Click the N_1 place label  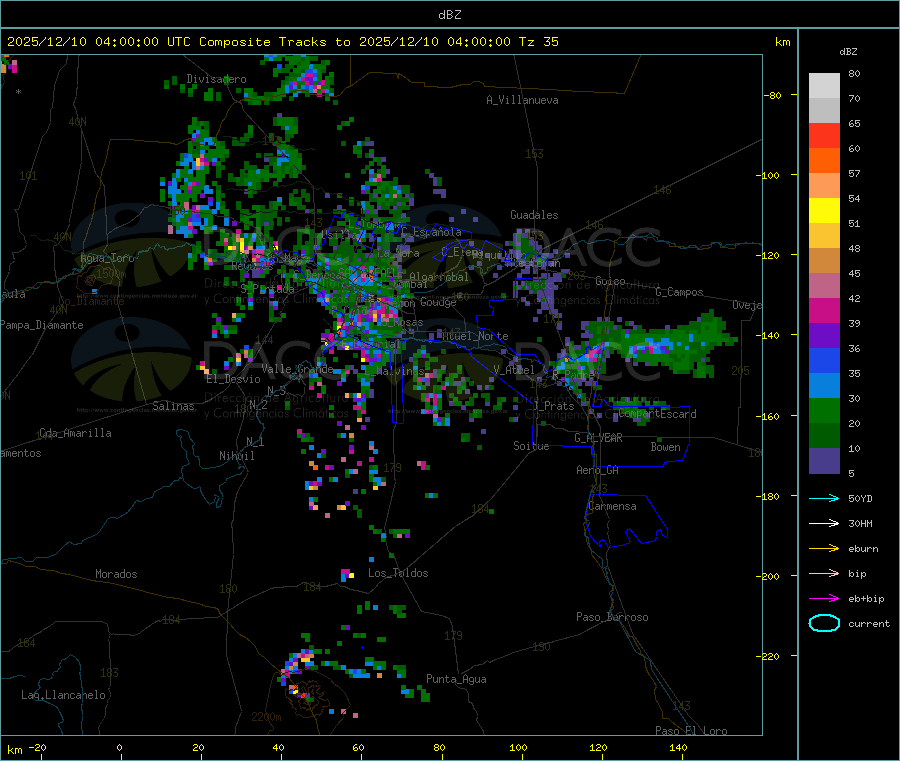pos(255,441)
